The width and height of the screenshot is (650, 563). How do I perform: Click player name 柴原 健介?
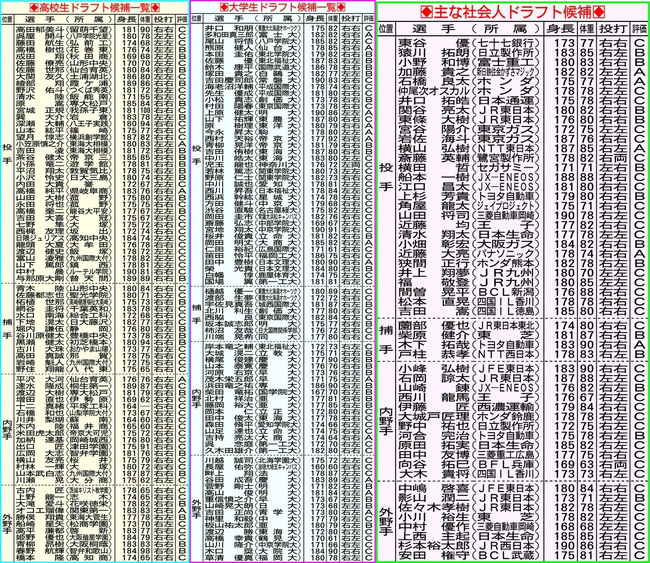pos(434,335)
